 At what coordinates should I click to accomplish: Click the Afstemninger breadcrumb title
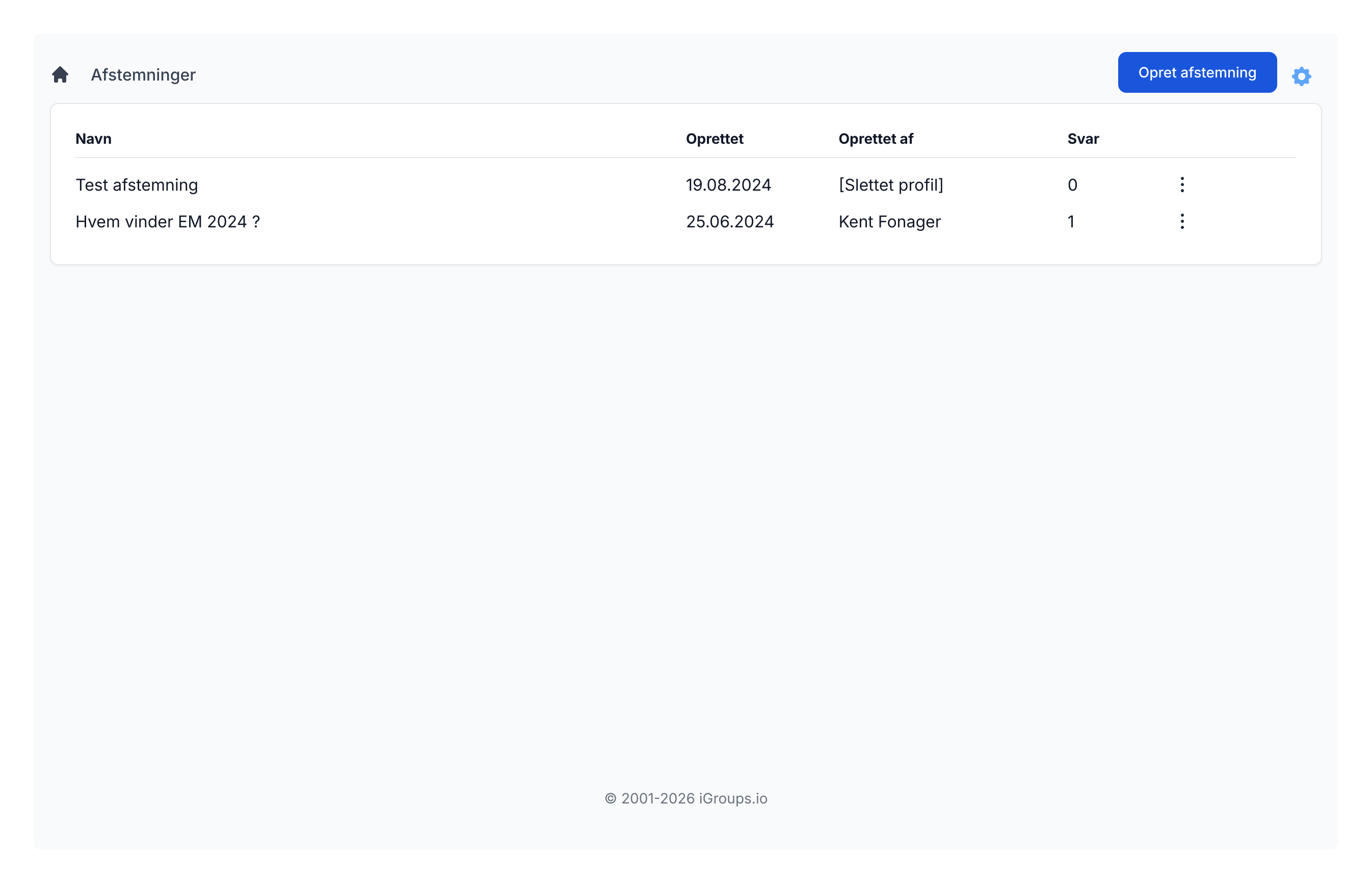tap(143, 75)
